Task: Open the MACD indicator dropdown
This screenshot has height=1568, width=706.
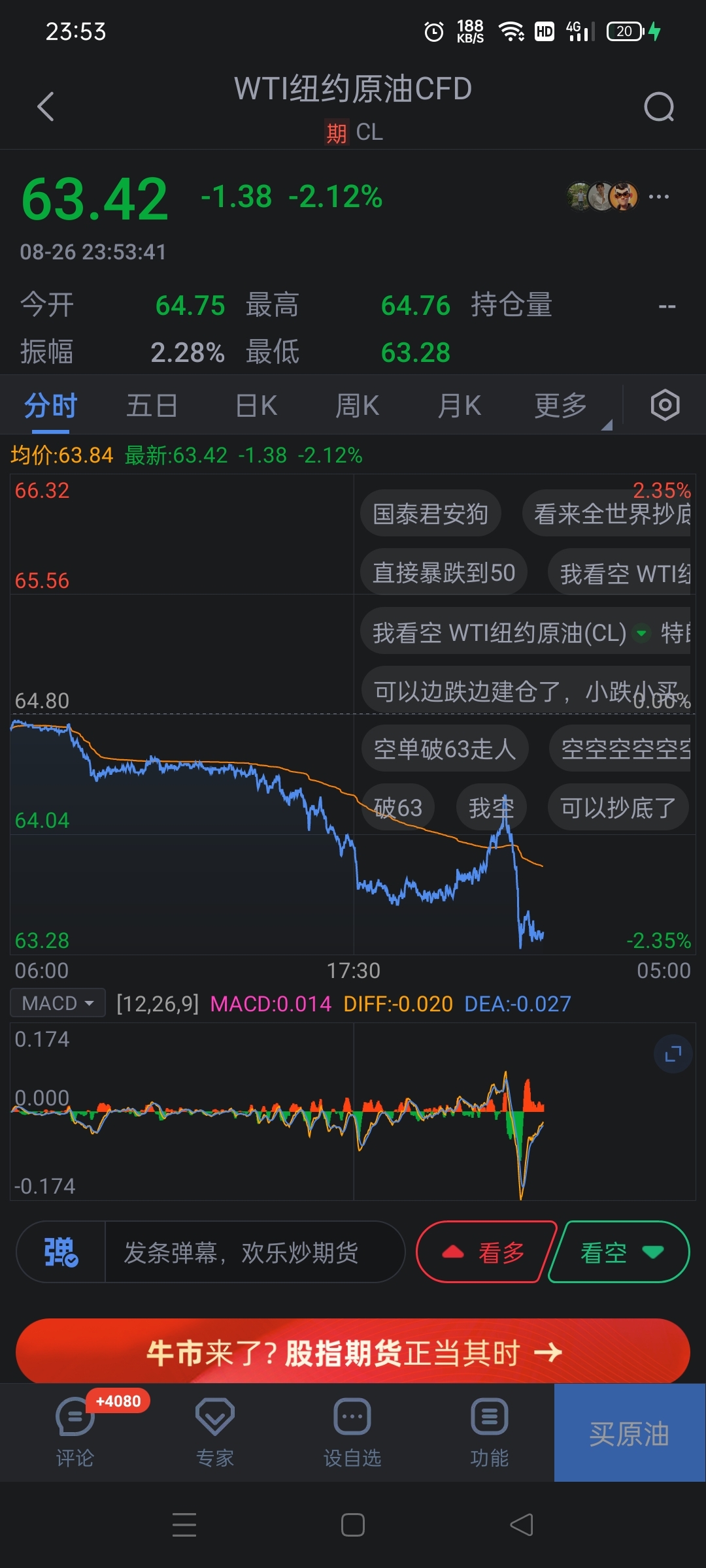Action: coord(58,1003)
